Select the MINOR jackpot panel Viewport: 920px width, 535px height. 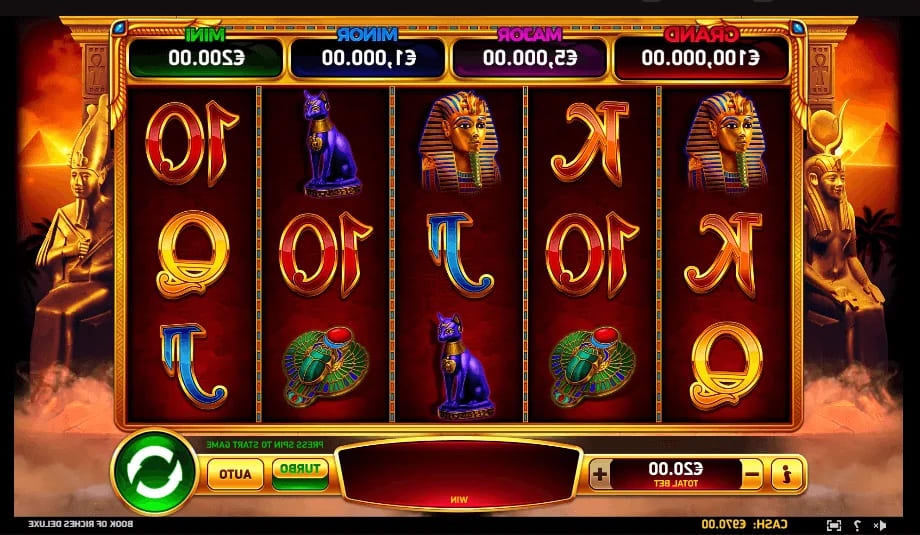[368, 57]
